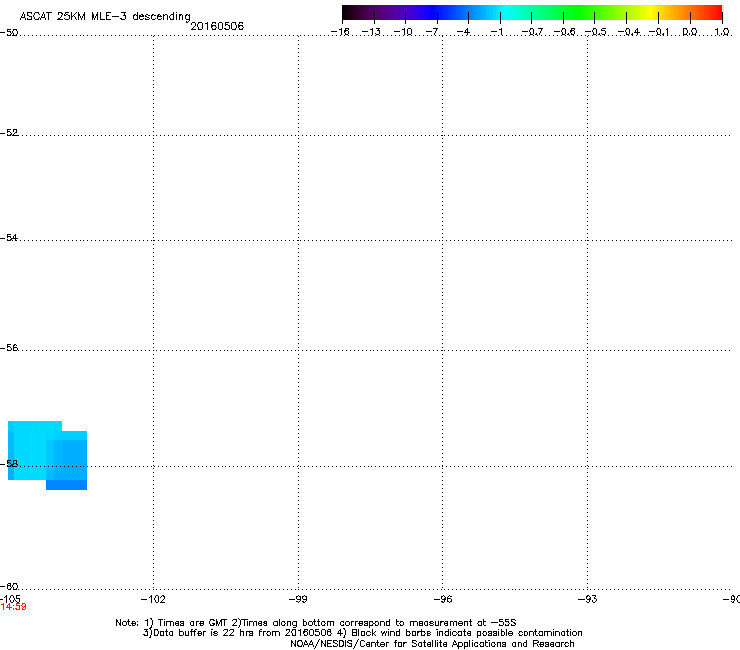This screenshot has height=650, width=740.
Task: Click the -0.6 color scale label
Action: pos(564,32)
